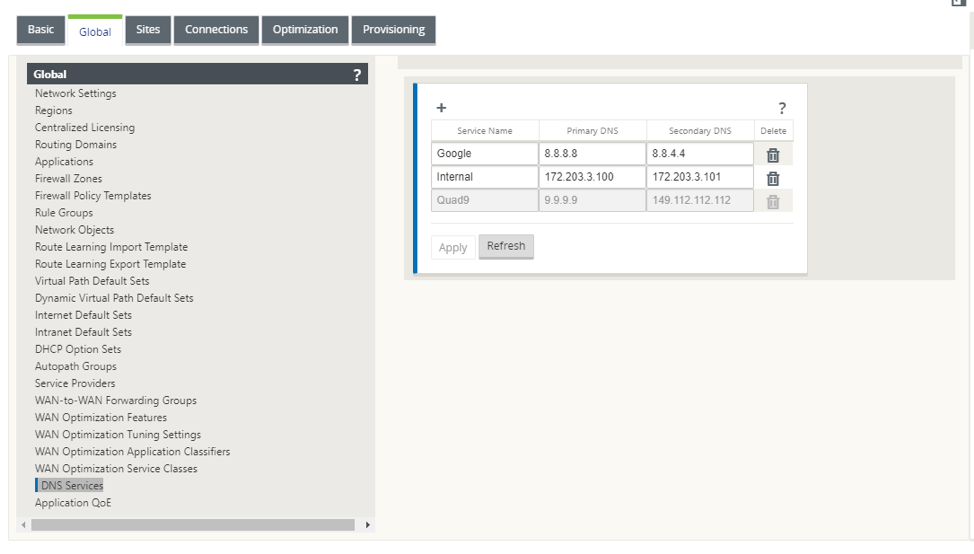This screenshot has height=554, width=974.
Task: Open Firewall Zones
Action: 68,179
